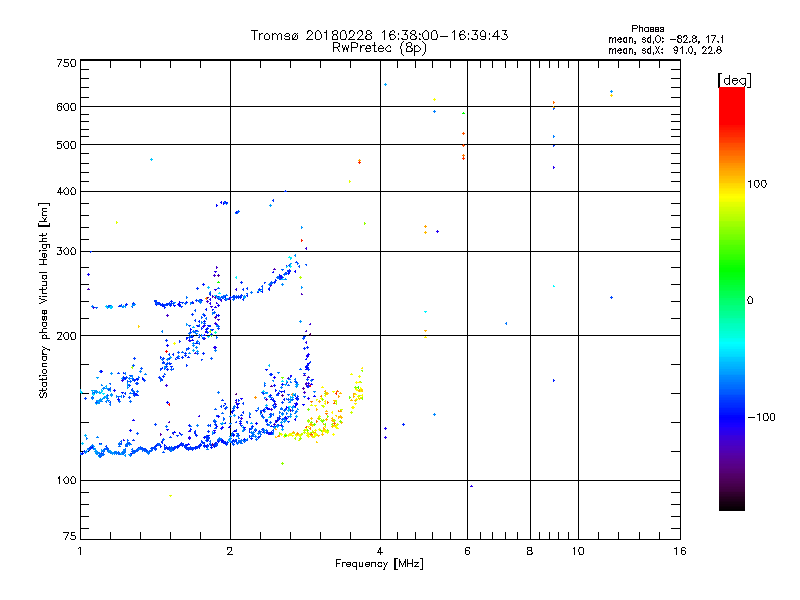
Task: Click the plot title 'Tromsø 20180228 16:38:00-16:39:43'
Action: (379, 35)
